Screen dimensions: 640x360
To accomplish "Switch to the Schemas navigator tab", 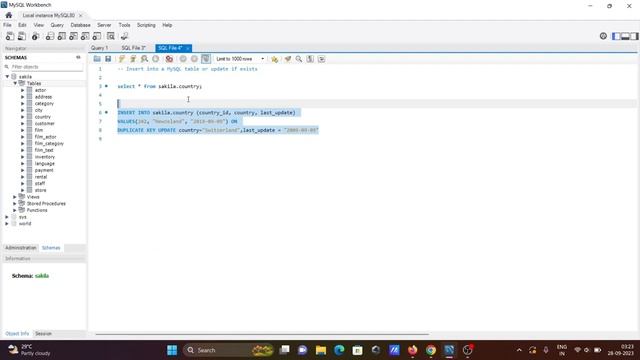I will tap(51, 248).
